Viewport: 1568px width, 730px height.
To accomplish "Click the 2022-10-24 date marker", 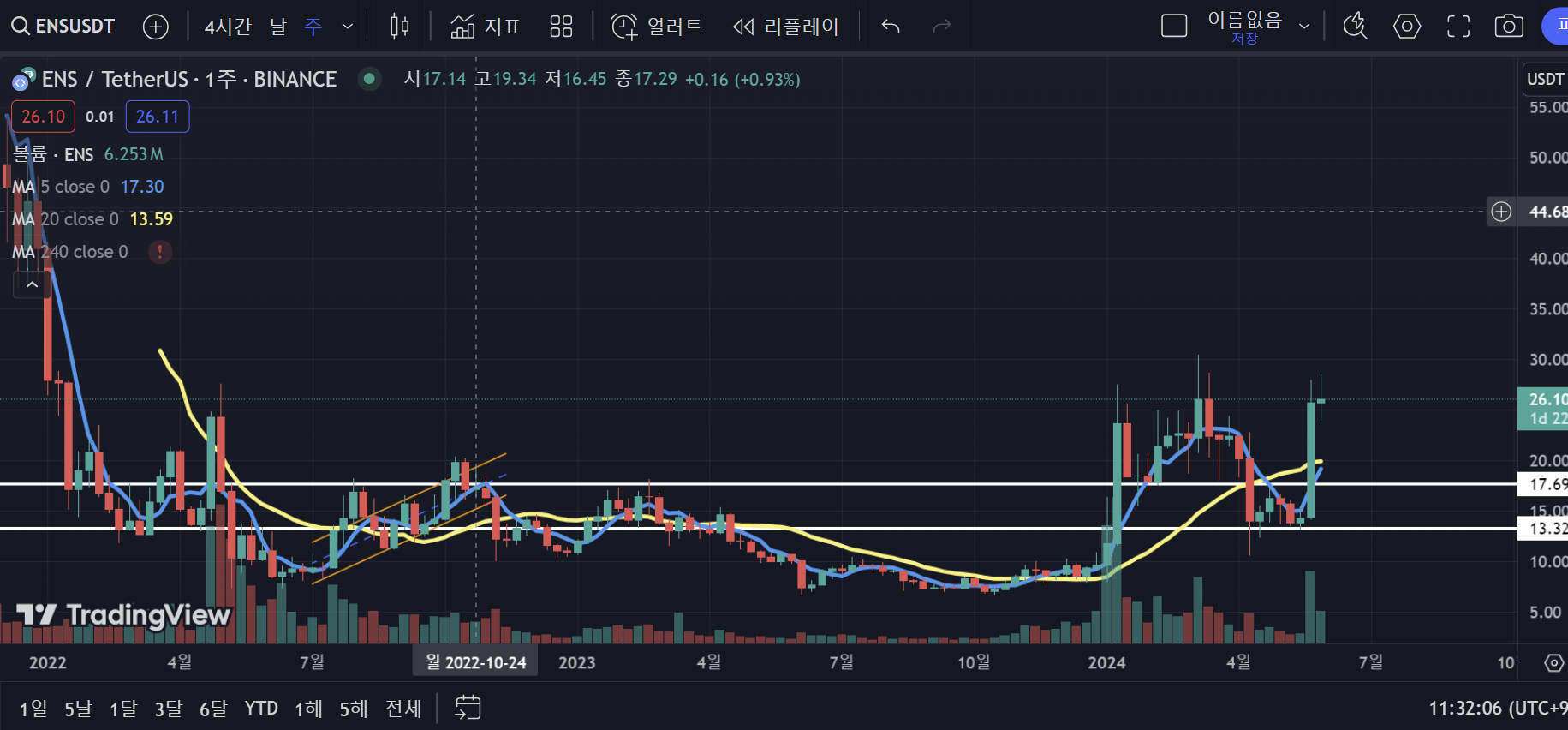I will [x=475, y=662].
